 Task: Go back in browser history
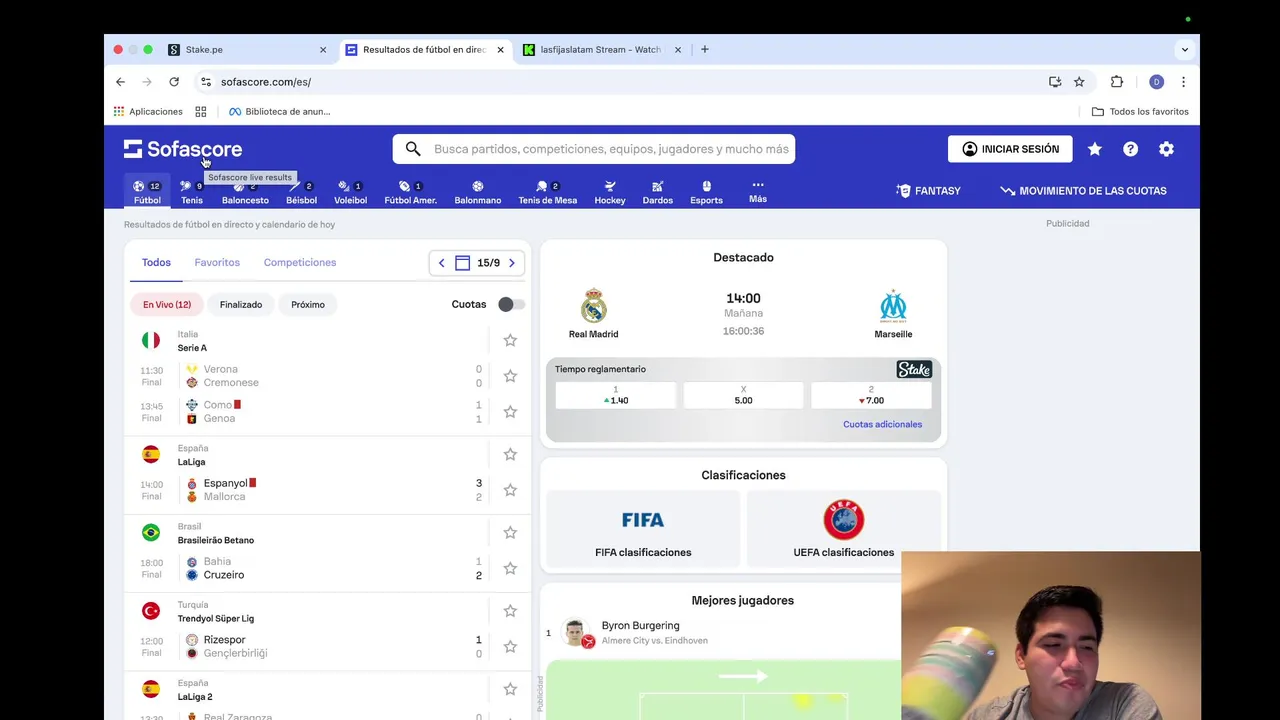120,82
